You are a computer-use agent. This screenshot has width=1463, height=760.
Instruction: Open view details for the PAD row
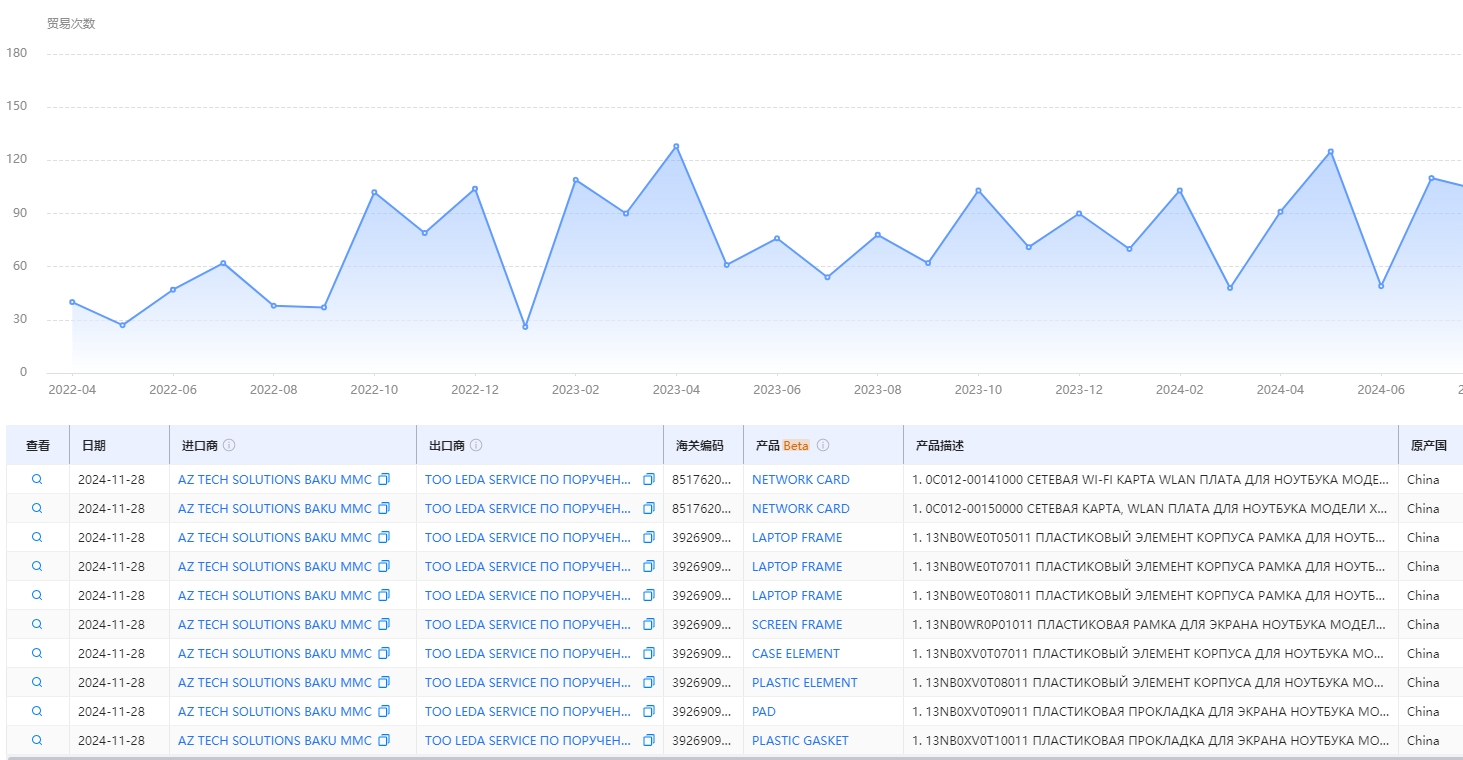tap(37, 711)
